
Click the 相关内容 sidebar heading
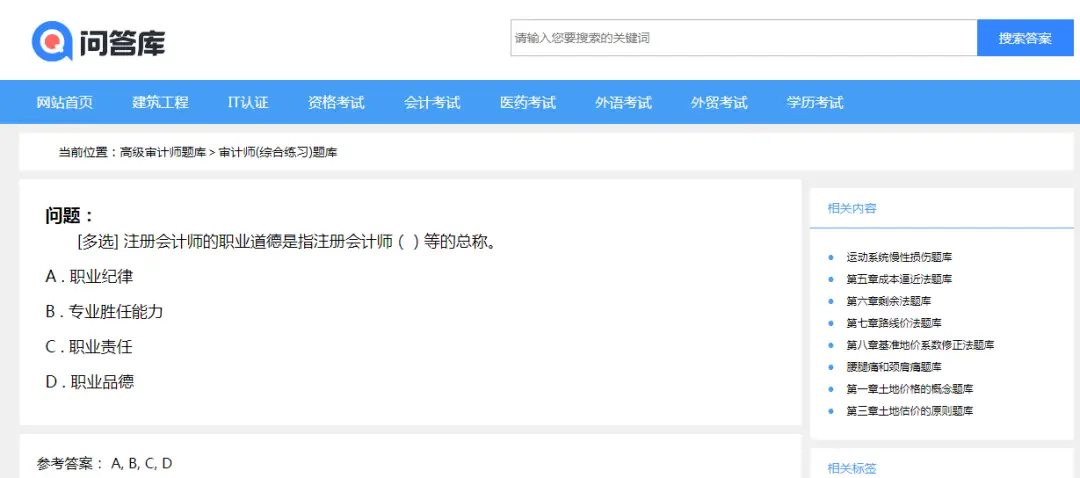pyautogui.click(x=852, y=209)
